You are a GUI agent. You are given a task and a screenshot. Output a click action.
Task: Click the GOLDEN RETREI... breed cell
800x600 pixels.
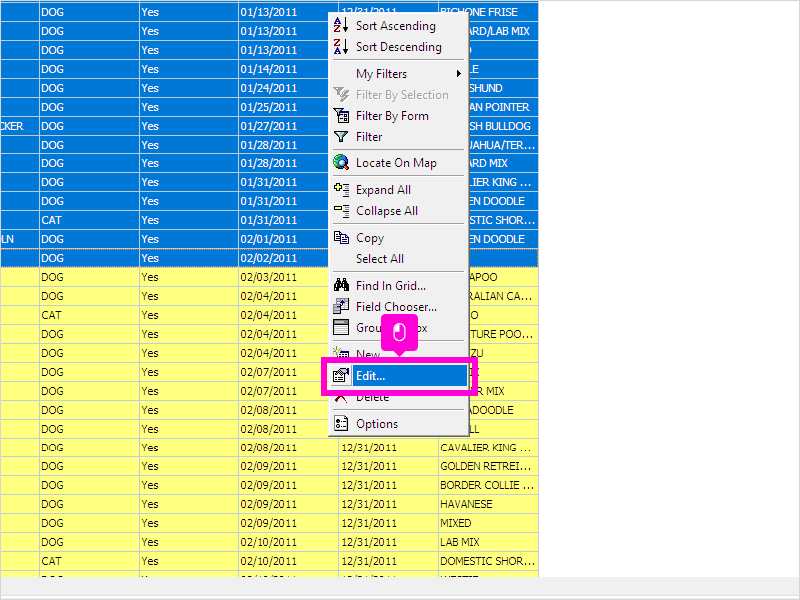[x=488, y=466]
